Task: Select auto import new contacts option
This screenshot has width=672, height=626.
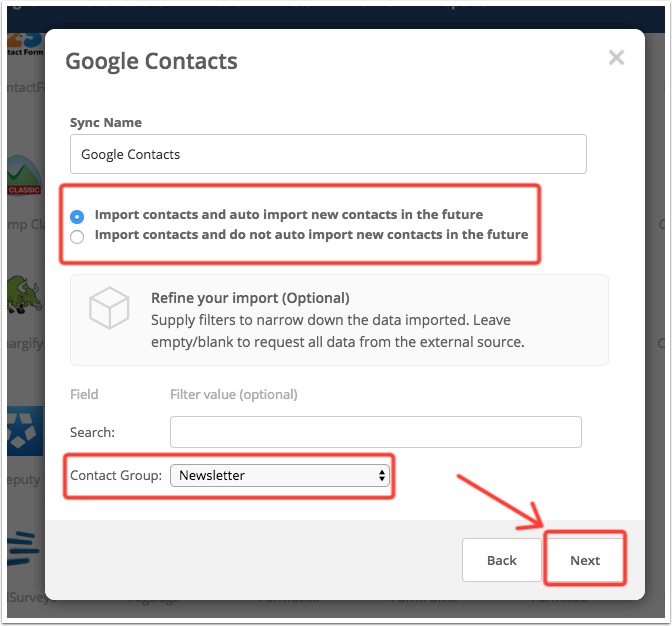Action: (77, 216)
